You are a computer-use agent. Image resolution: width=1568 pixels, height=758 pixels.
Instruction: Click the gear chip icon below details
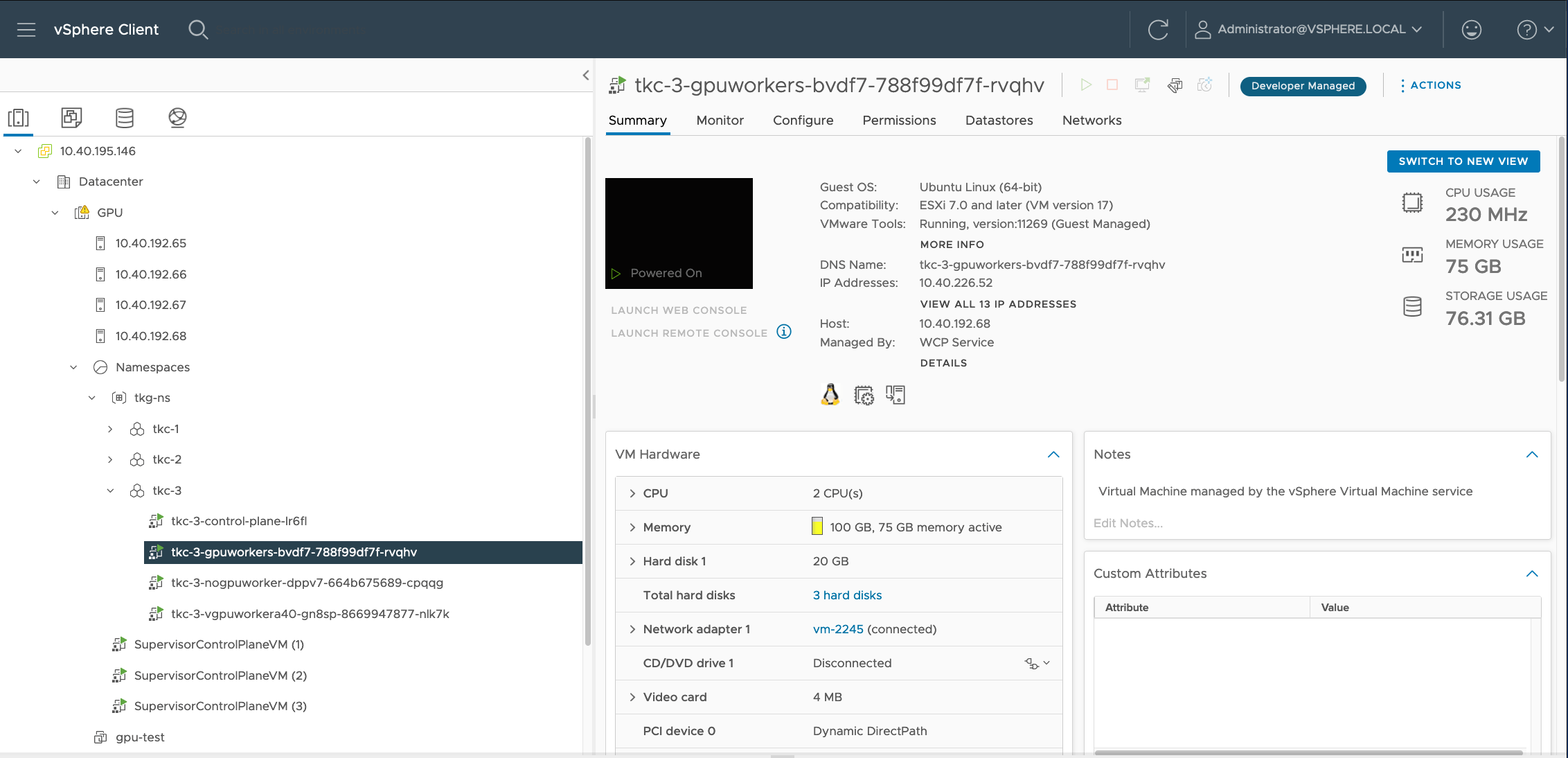(864, 395)
